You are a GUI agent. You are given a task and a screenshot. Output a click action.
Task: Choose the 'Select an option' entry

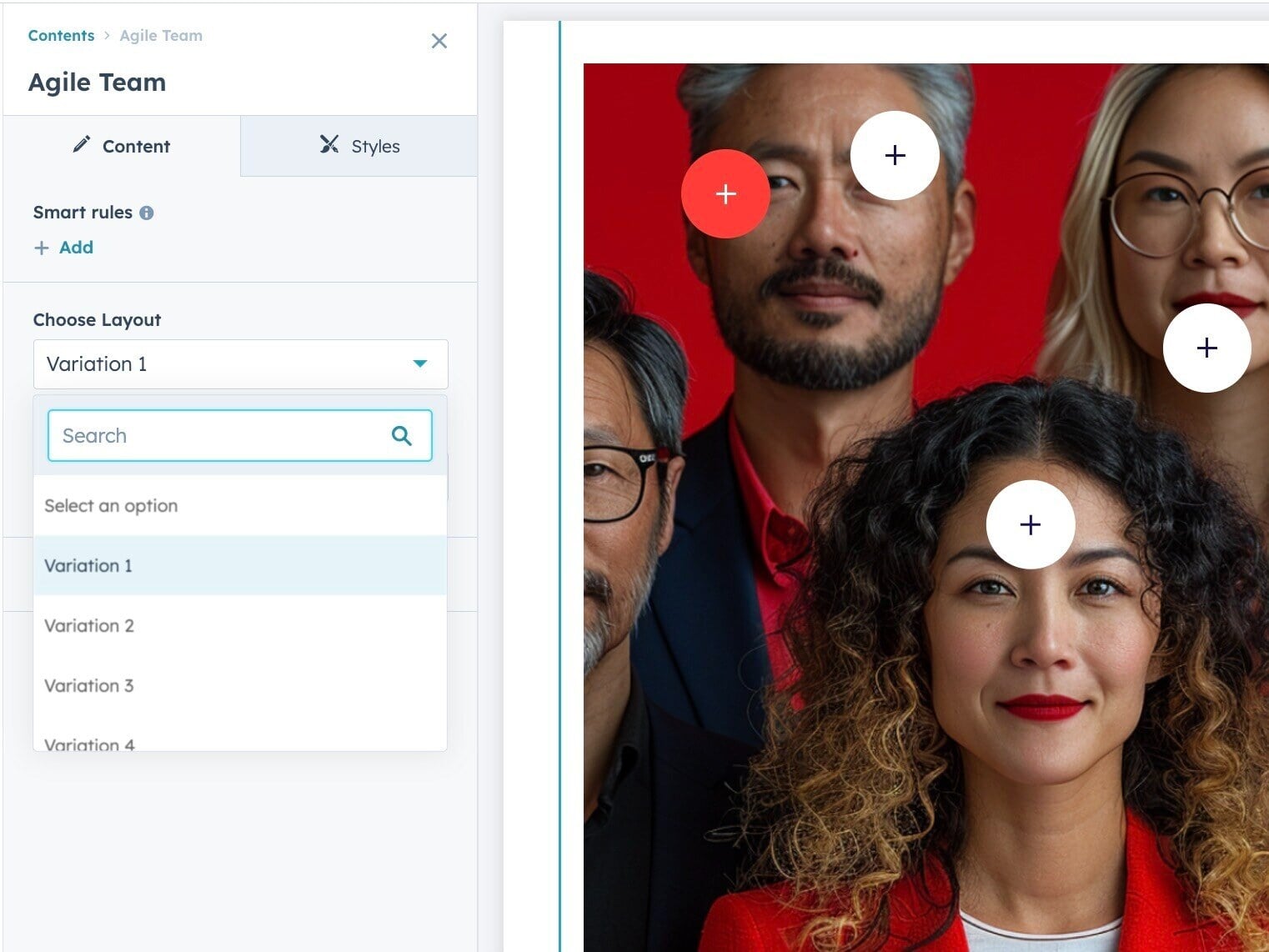pos(240,506)
